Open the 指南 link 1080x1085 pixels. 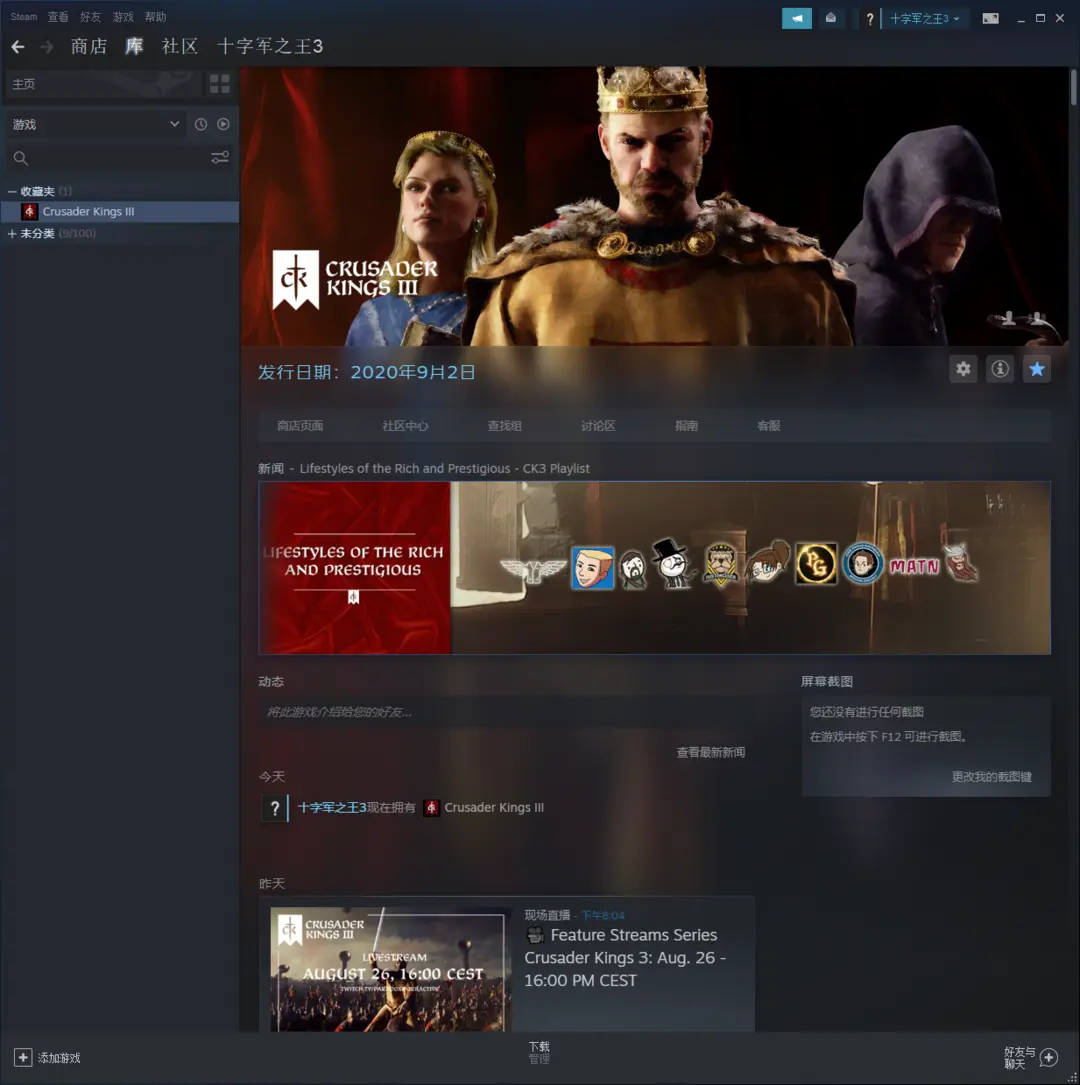686,426
